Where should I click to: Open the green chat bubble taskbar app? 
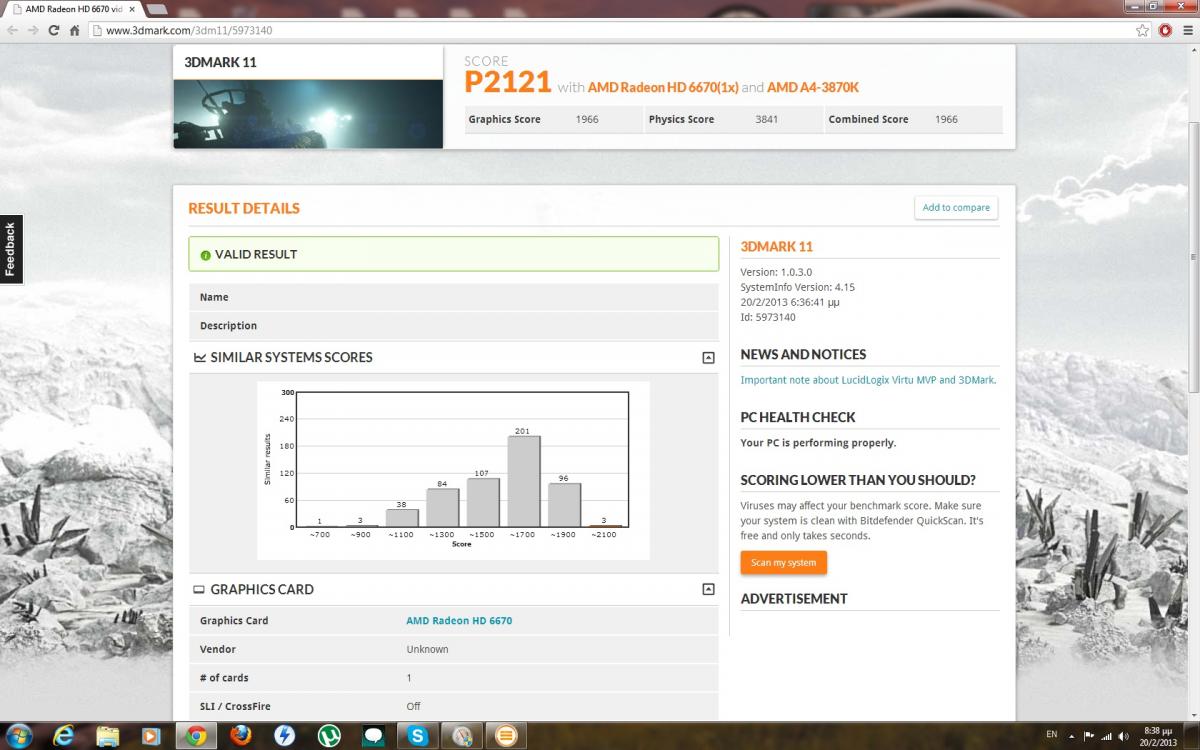(x=373, y=735)
